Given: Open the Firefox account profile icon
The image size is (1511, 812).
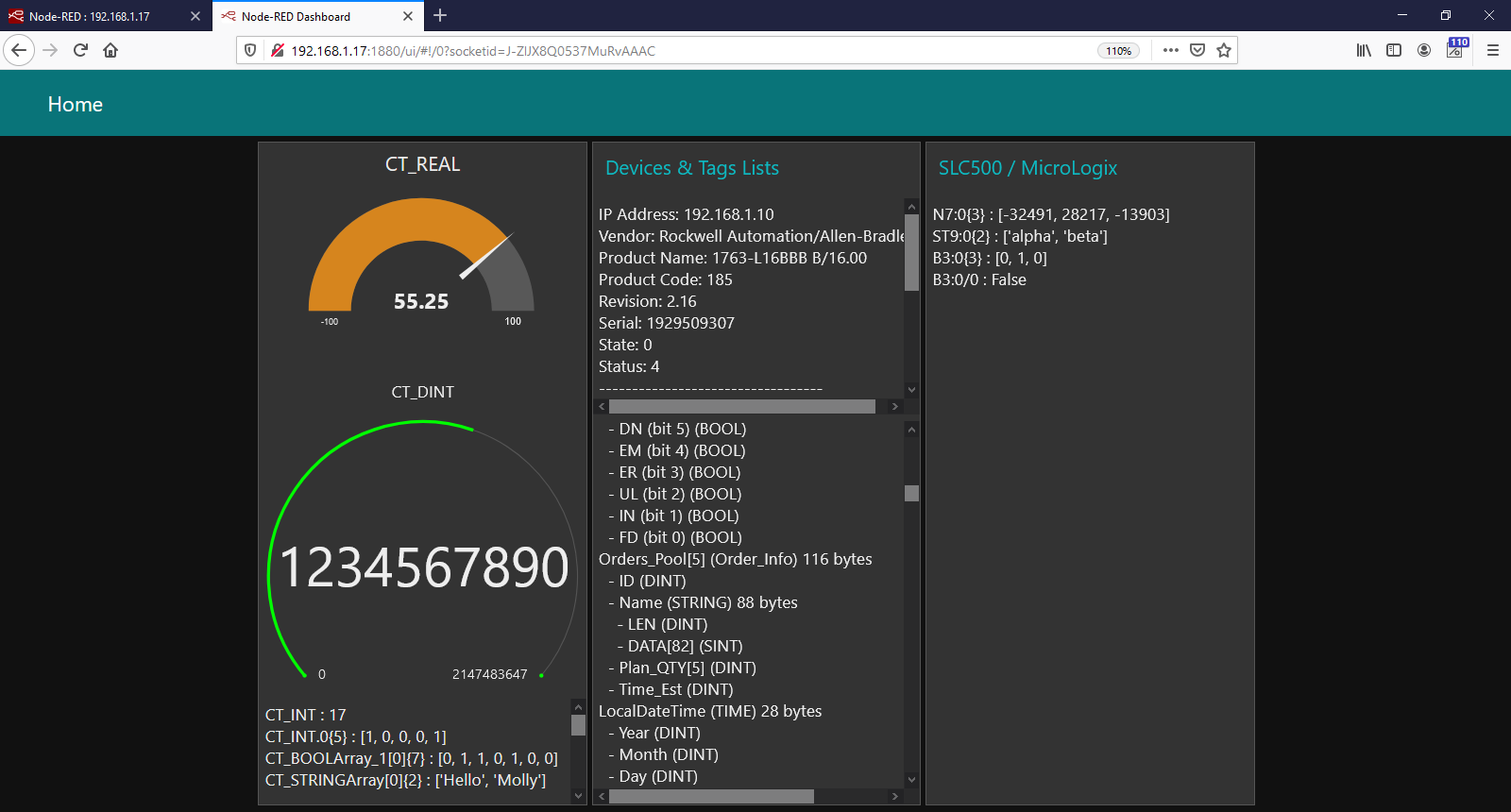Looking at the screenshot, I should 1424,50.
